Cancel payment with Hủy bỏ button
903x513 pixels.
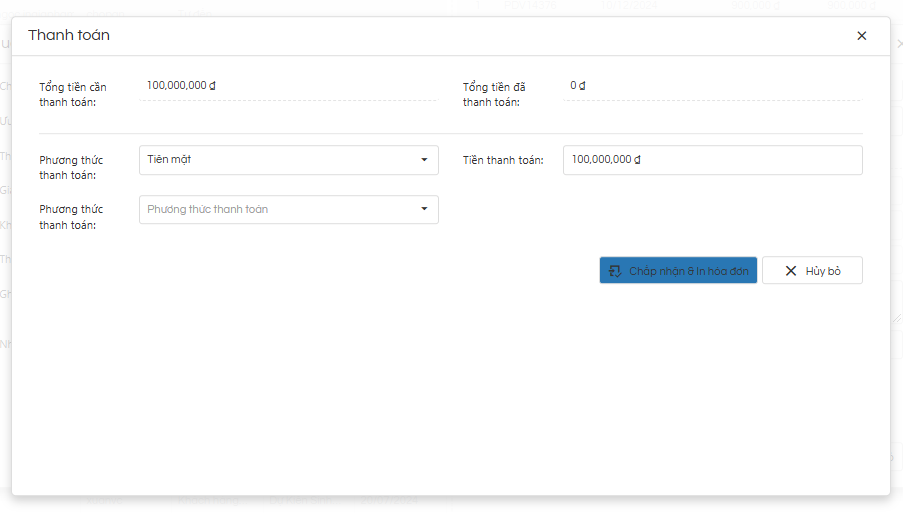(x=812, y=271)
